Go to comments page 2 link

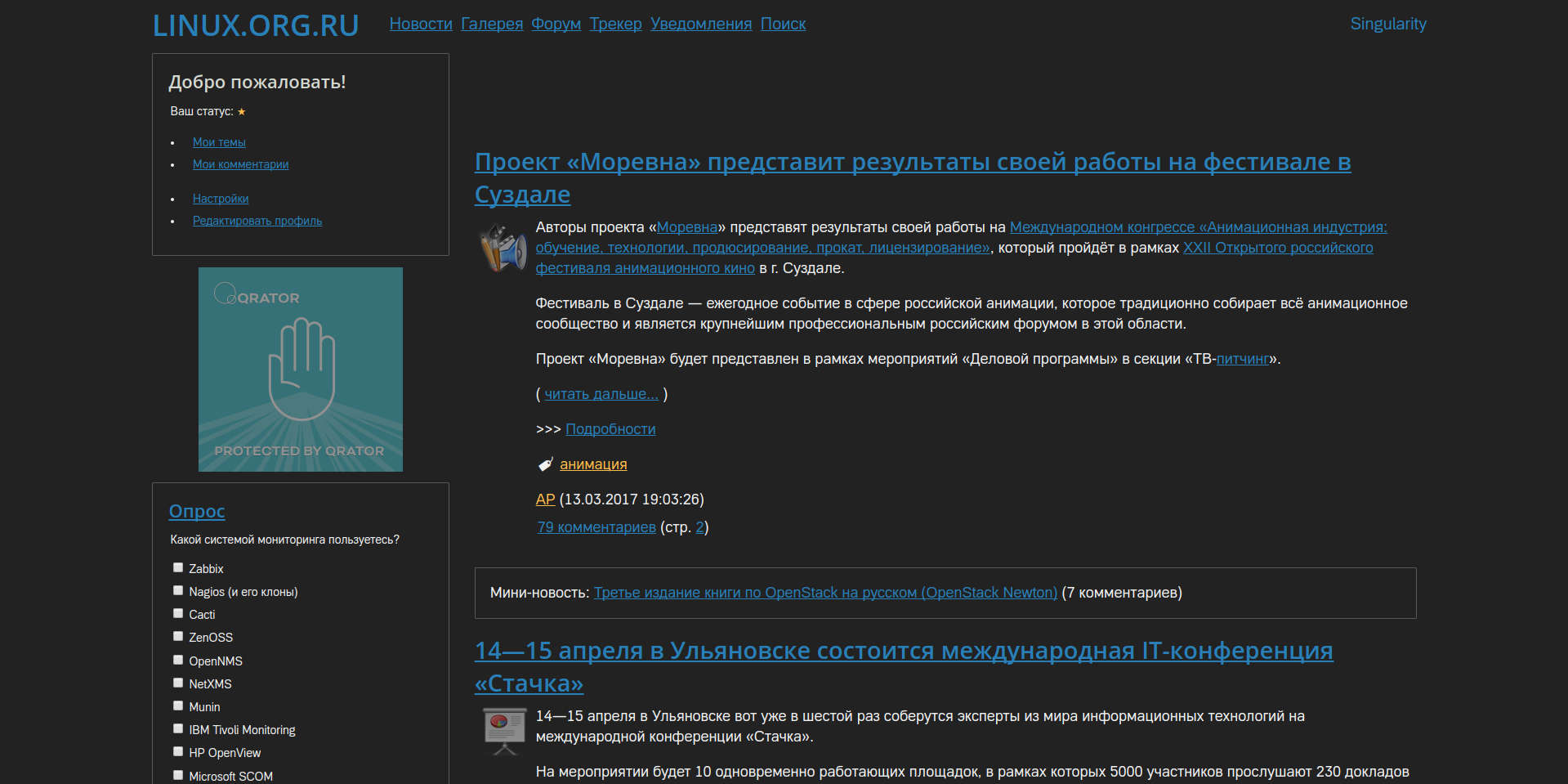699,527
